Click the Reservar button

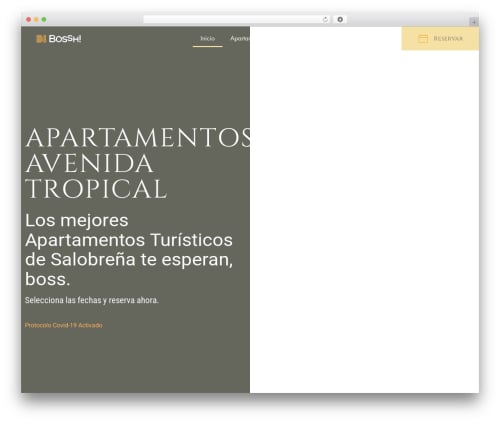coord(440,38)
